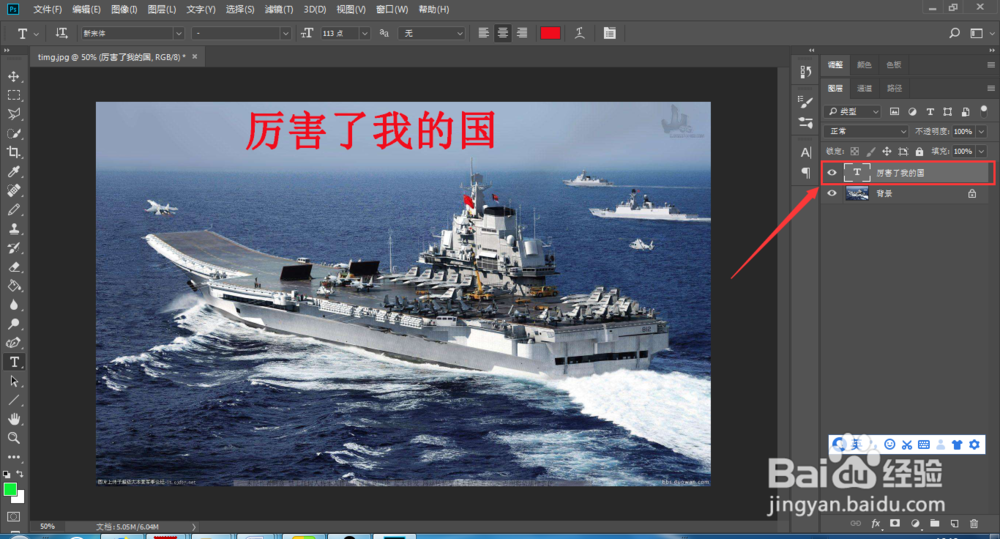Viewport: 1000px width, 539px height.
Task: Toggle lock image pixels brush icon
Action: point(871,151)
